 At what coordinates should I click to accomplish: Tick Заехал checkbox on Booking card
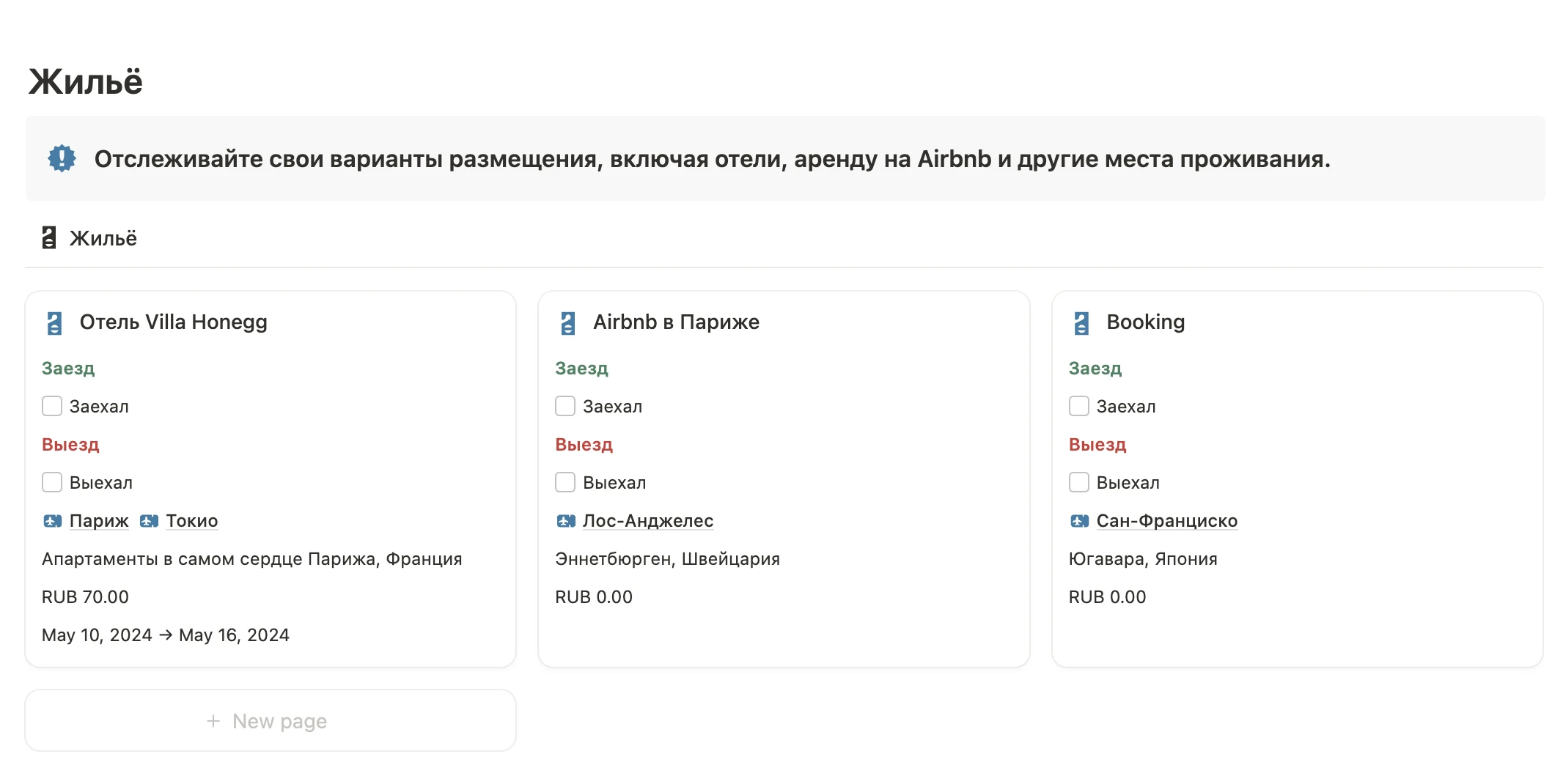click(1079, 406)
